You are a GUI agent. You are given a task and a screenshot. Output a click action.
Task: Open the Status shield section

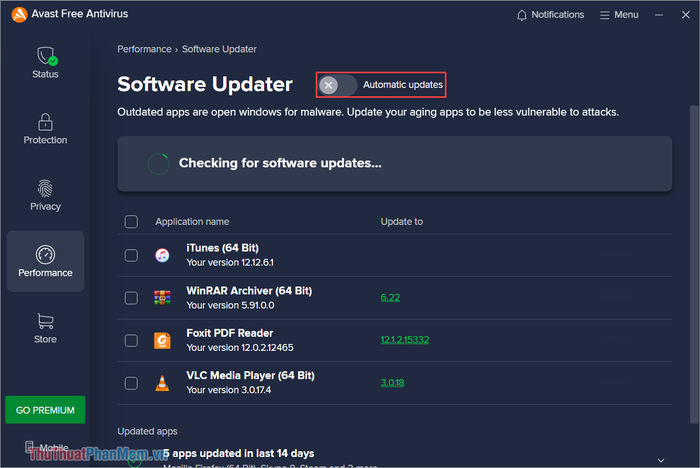pyautogui.click(x=45, y=63)
